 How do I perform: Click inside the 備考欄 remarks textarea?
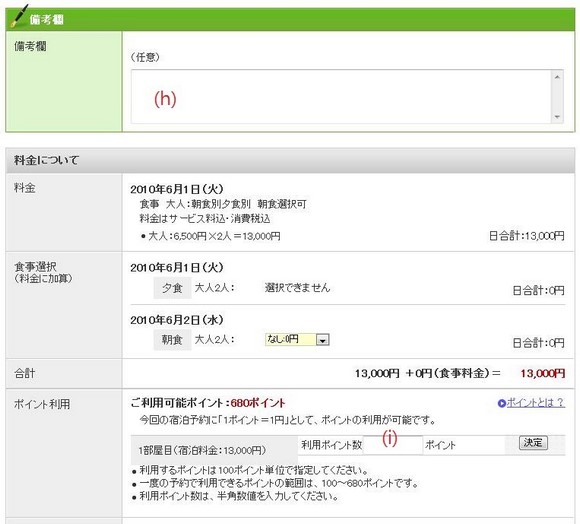pyautogui.click(x=341, y=97)
